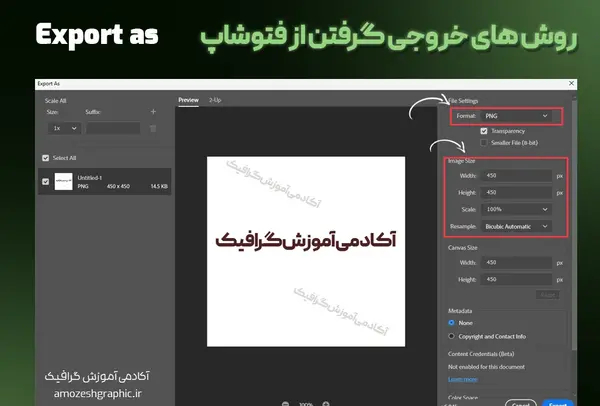Open the Scale 100% dropdown
600x406 pixels.
[516, 209]
